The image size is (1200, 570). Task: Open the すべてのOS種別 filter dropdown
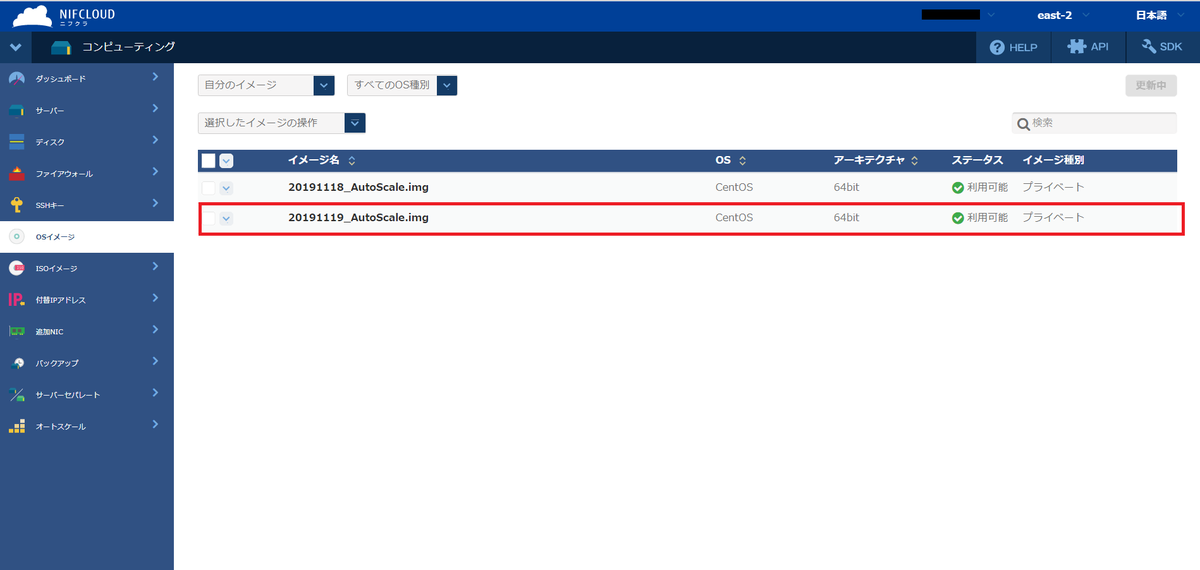[x=401, y=86]
